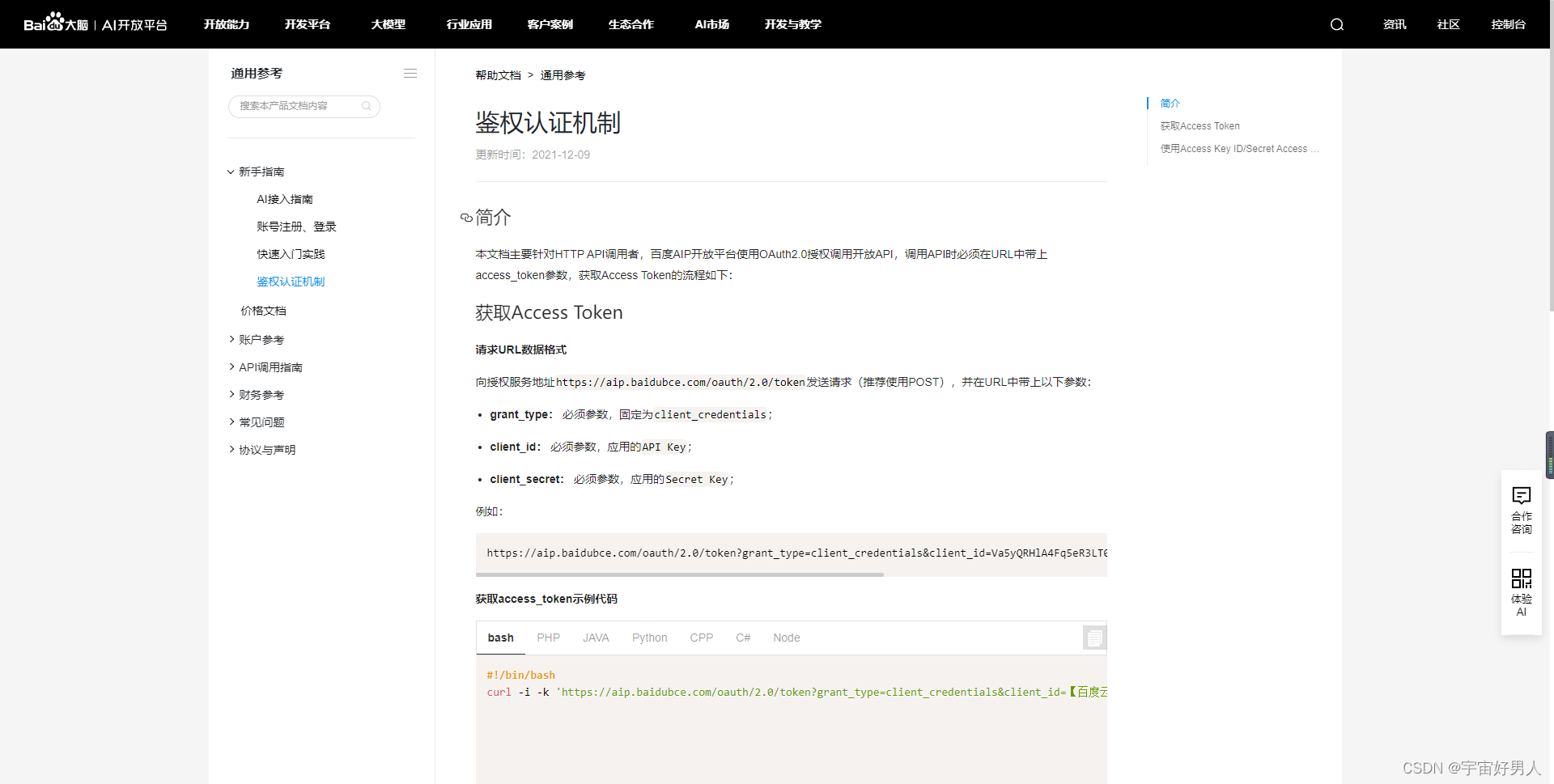
Task: Open 鉴权认证机制 in the sidebar
Action: 291,282
